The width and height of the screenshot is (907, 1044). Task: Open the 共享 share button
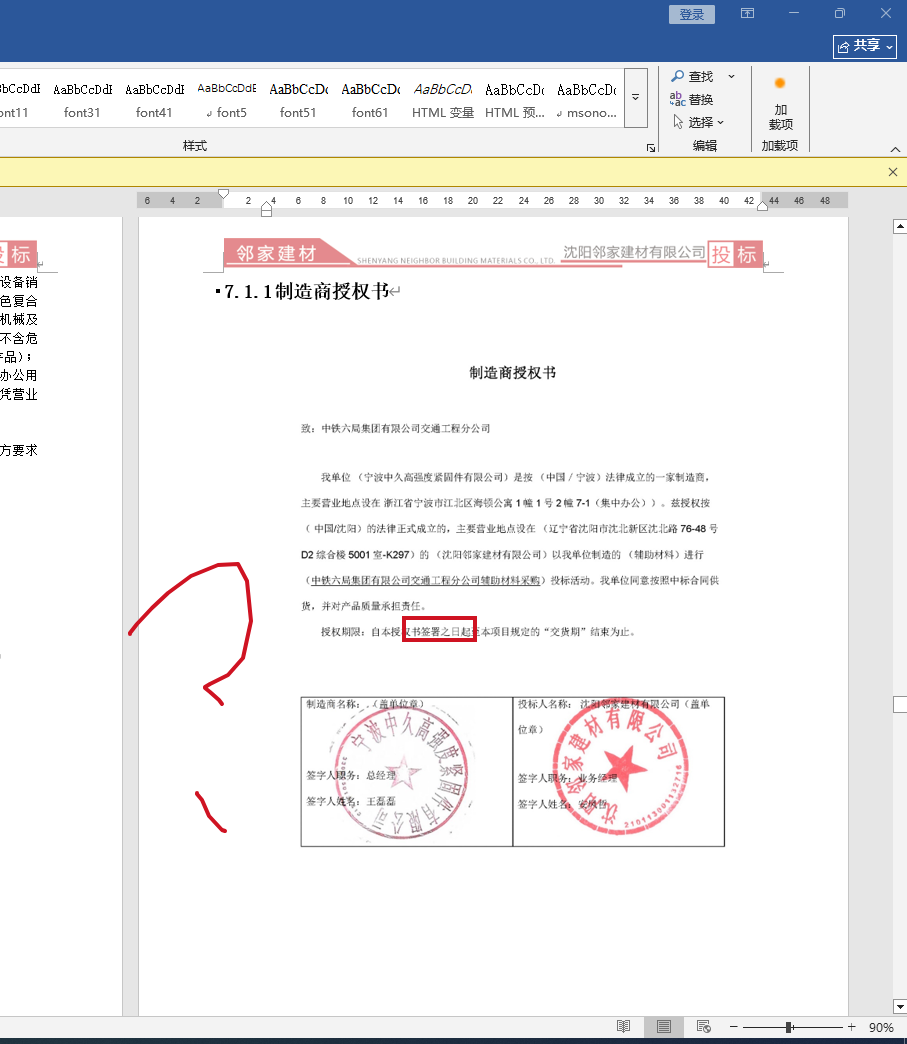click(864, 46)
